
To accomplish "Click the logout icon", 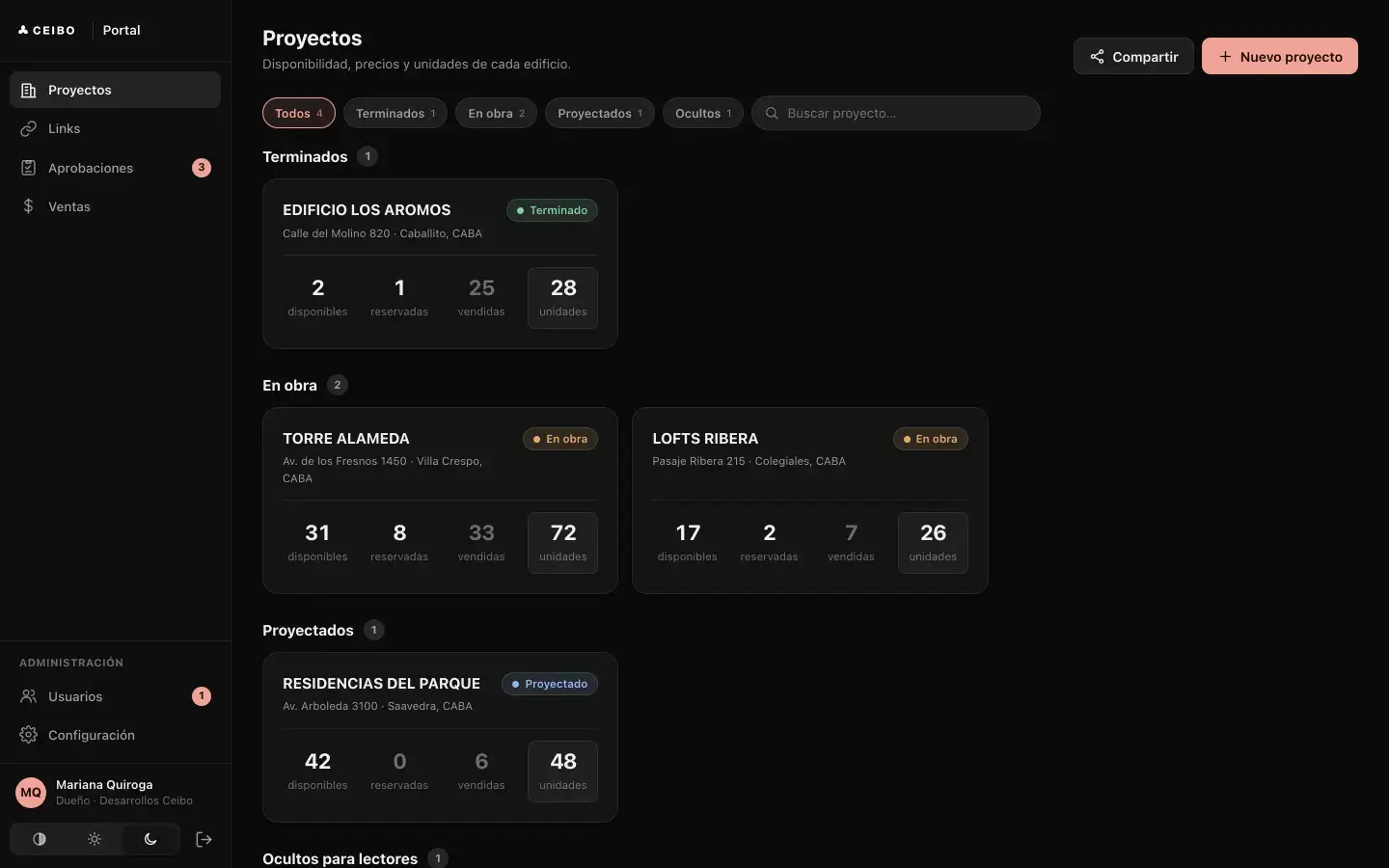I will point(204,839).
